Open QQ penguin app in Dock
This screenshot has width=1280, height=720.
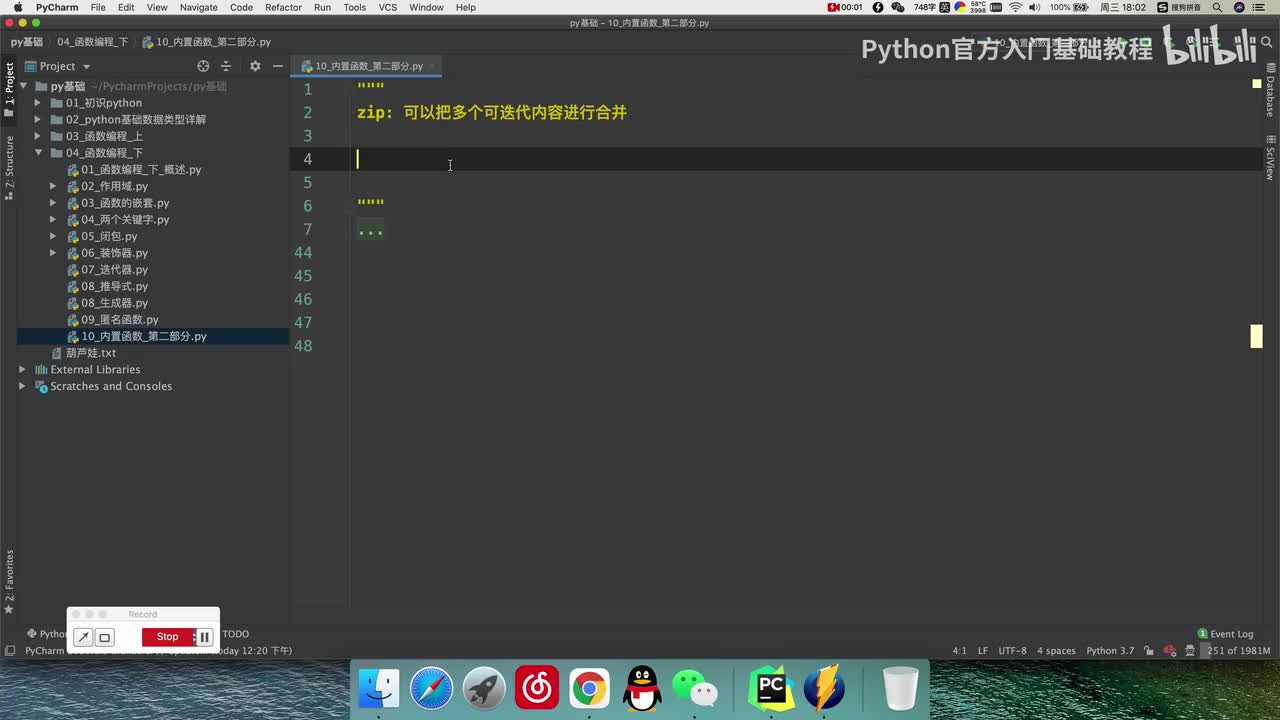[x=642, y=689]
